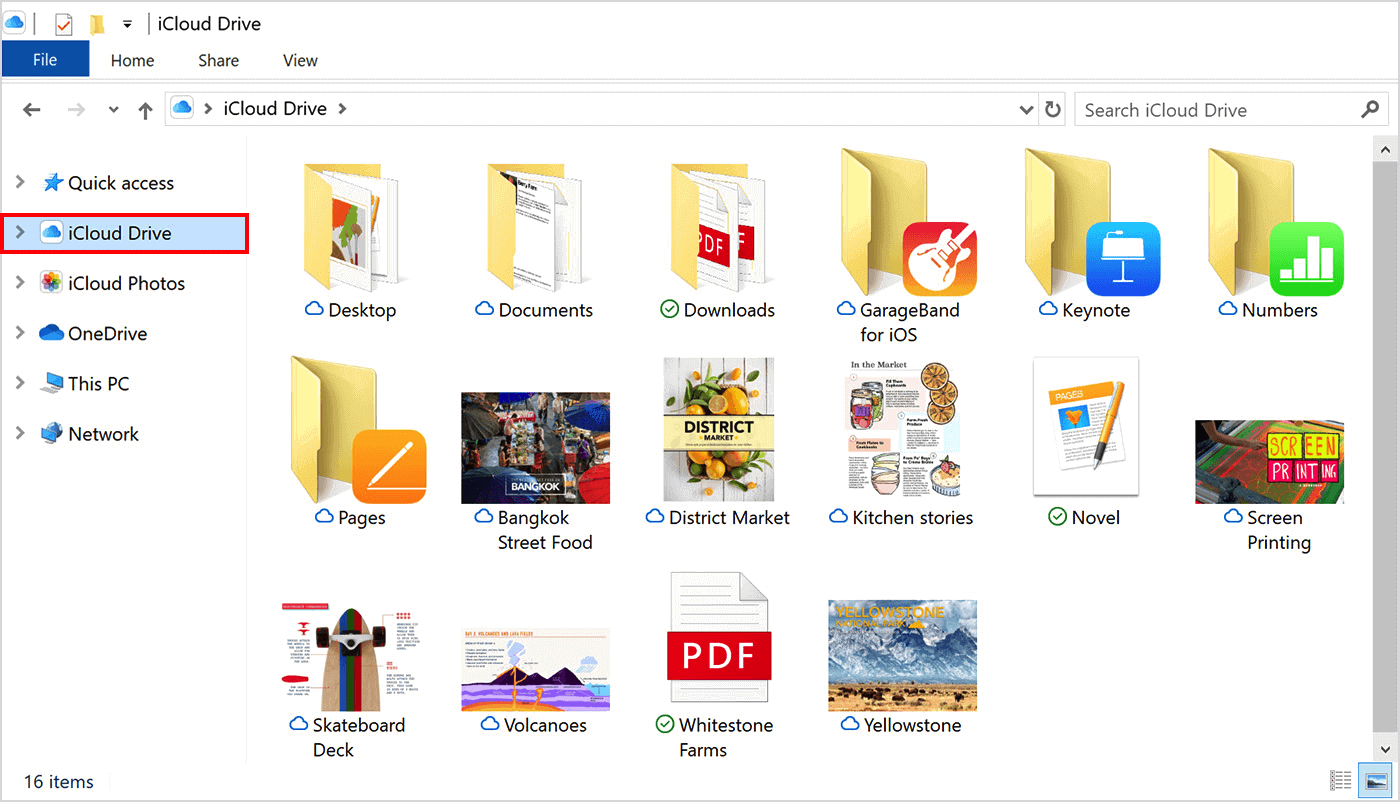Switch to the View ribbon tab
Screen dimensions: 1400x802
[300, 60]
